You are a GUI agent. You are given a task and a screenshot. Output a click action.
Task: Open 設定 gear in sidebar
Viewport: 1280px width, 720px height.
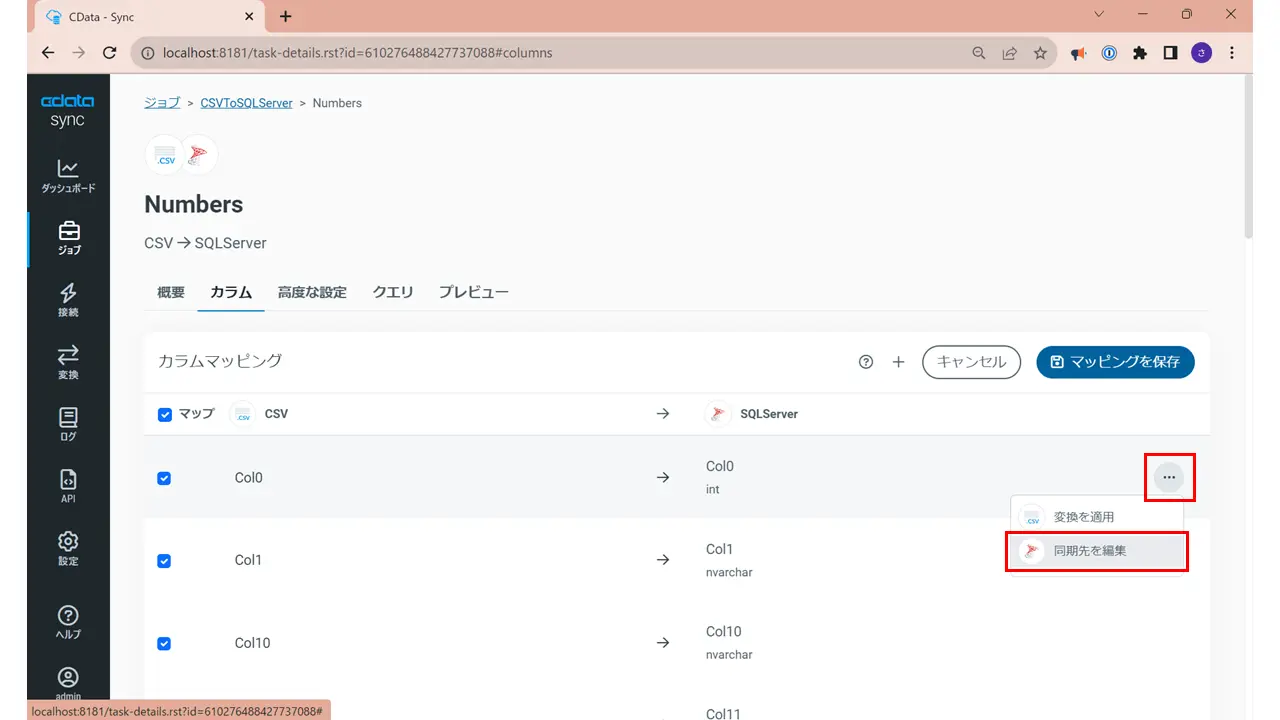tap(68, 548)
